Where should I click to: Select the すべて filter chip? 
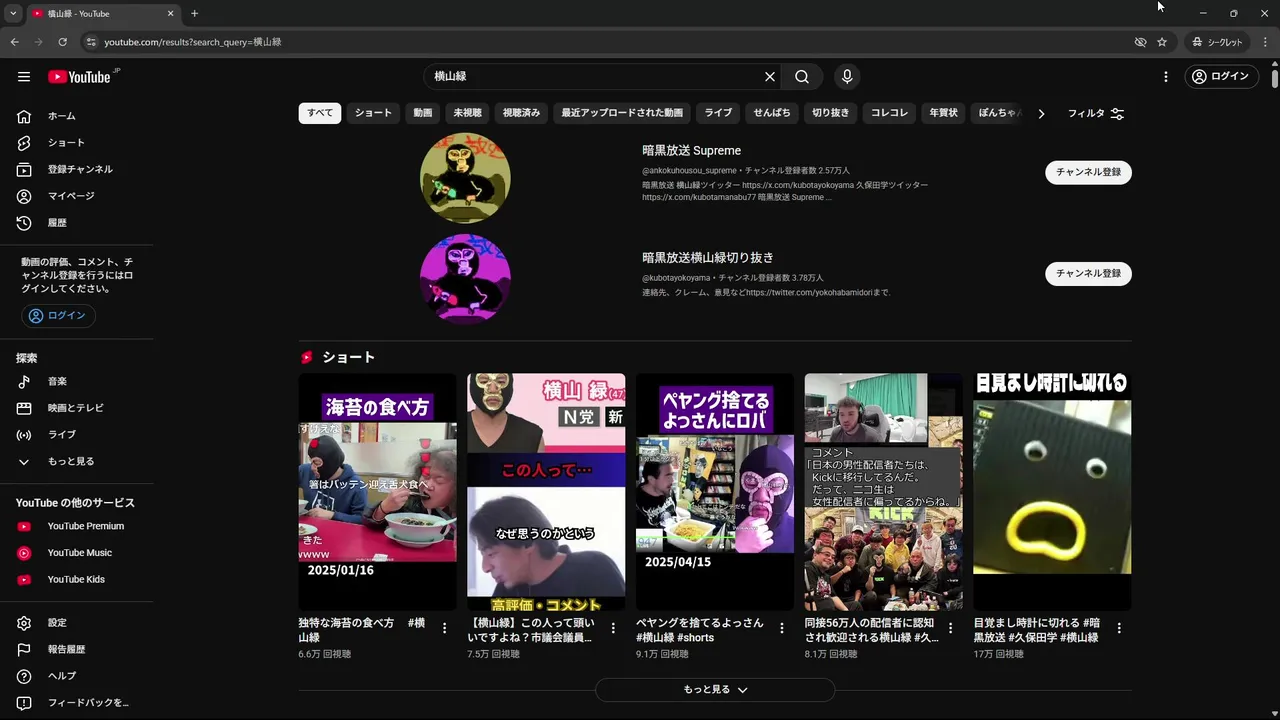(320, 113)
